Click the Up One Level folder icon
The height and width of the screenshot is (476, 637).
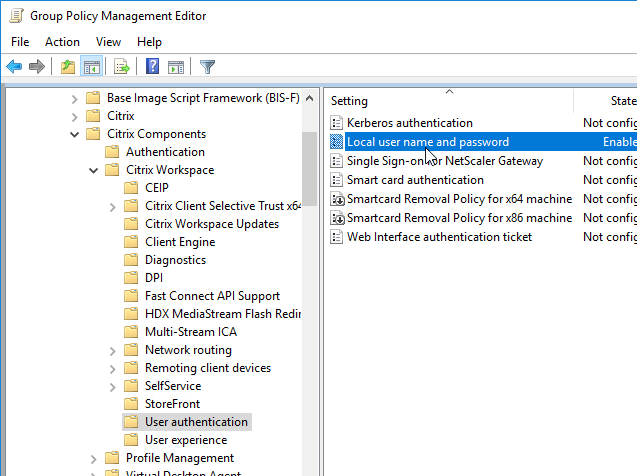67,67
